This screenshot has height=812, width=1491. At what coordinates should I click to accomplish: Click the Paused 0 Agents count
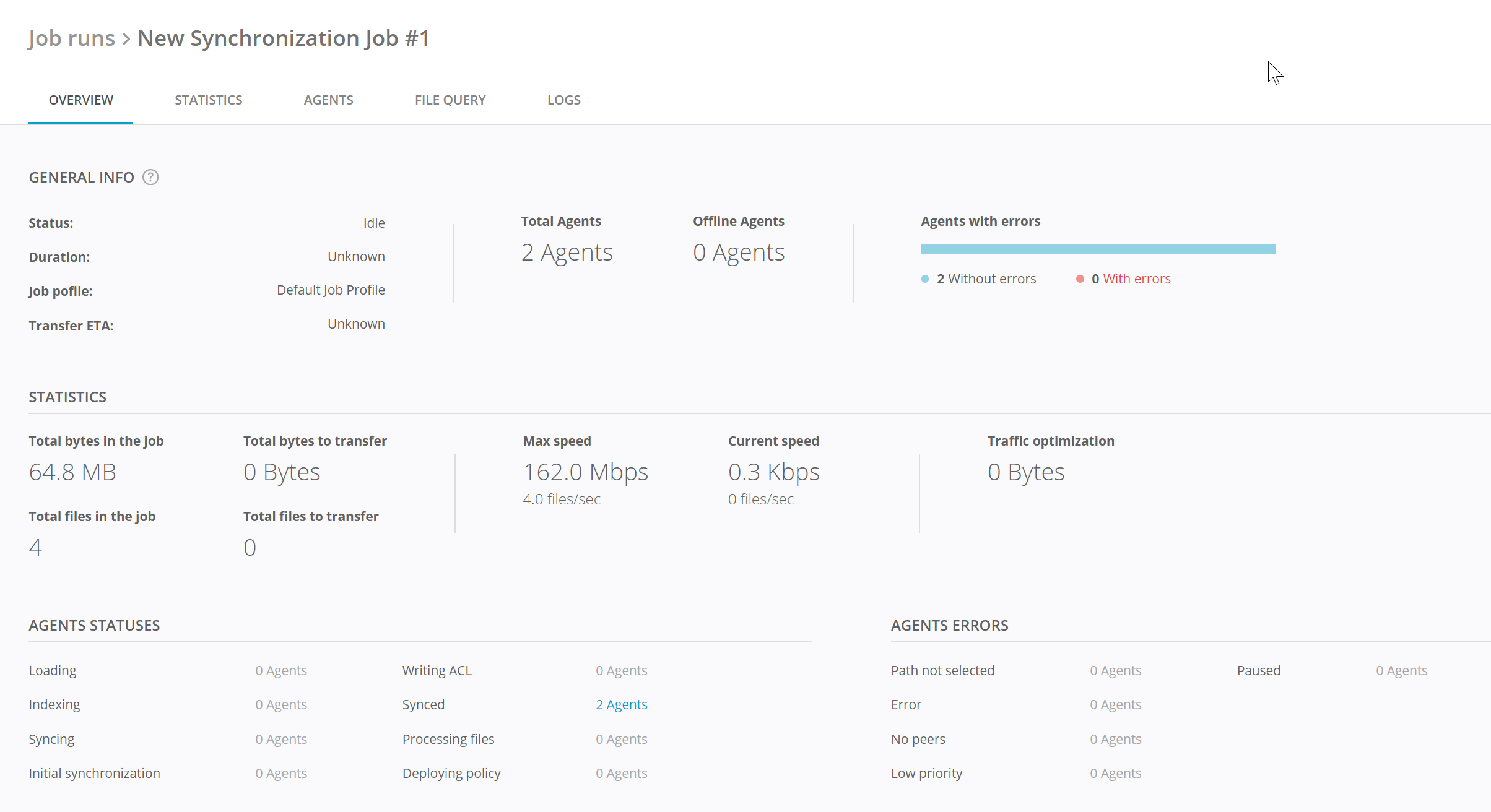pyautogui.click(x=1401, y=671)
